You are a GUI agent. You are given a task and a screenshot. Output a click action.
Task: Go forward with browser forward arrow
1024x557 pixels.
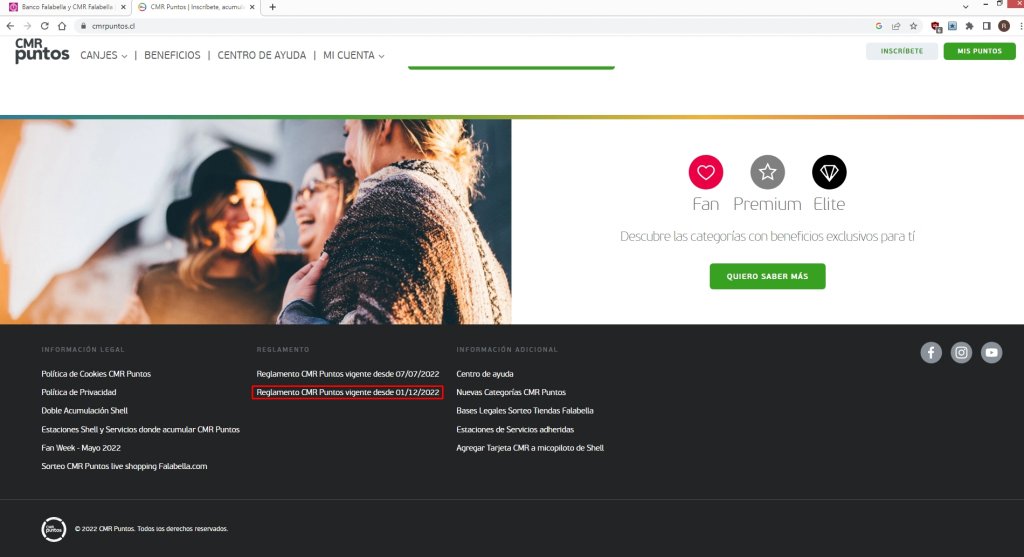[27, 26]
